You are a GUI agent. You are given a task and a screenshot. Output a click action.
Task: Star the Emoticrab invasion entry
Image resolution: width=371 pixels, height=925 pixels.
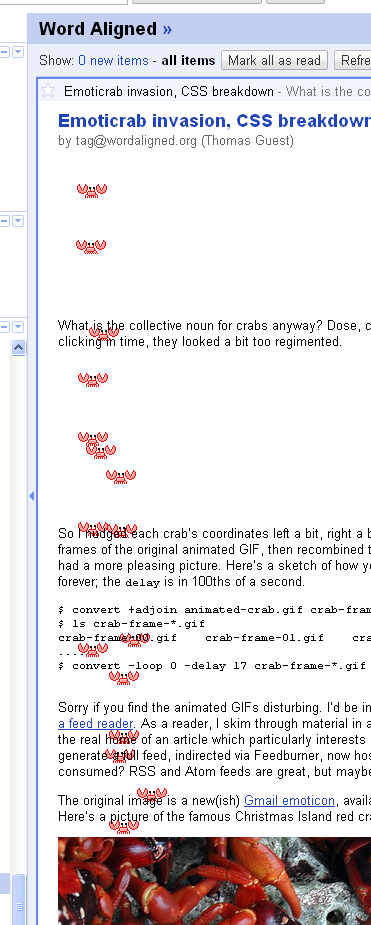coord(48,90)
